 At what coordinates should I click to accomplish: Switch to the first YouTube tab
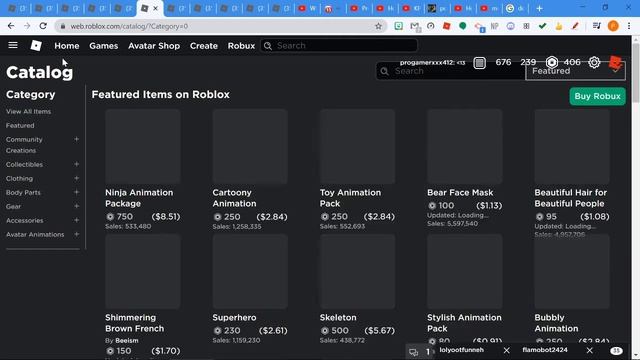tap(307, 8)
